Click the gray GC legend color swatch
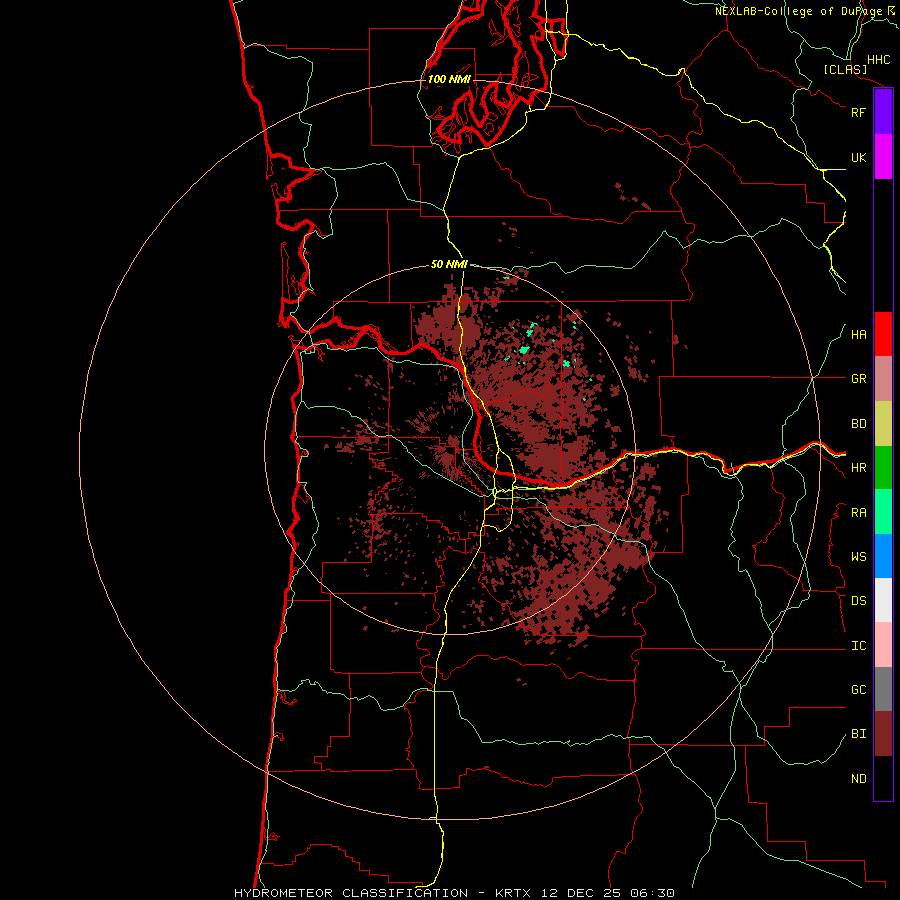The height and width of the screenshot is (900, 900). click(883, 689)
